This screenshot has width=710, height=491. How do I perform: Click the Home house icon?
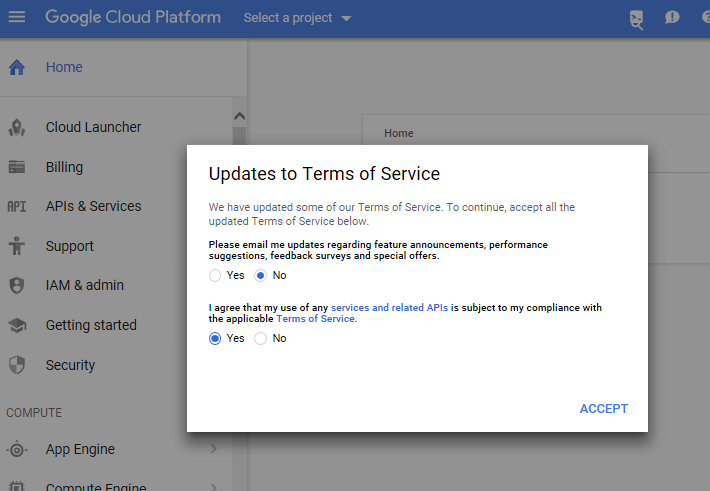(x=17, y=67)
